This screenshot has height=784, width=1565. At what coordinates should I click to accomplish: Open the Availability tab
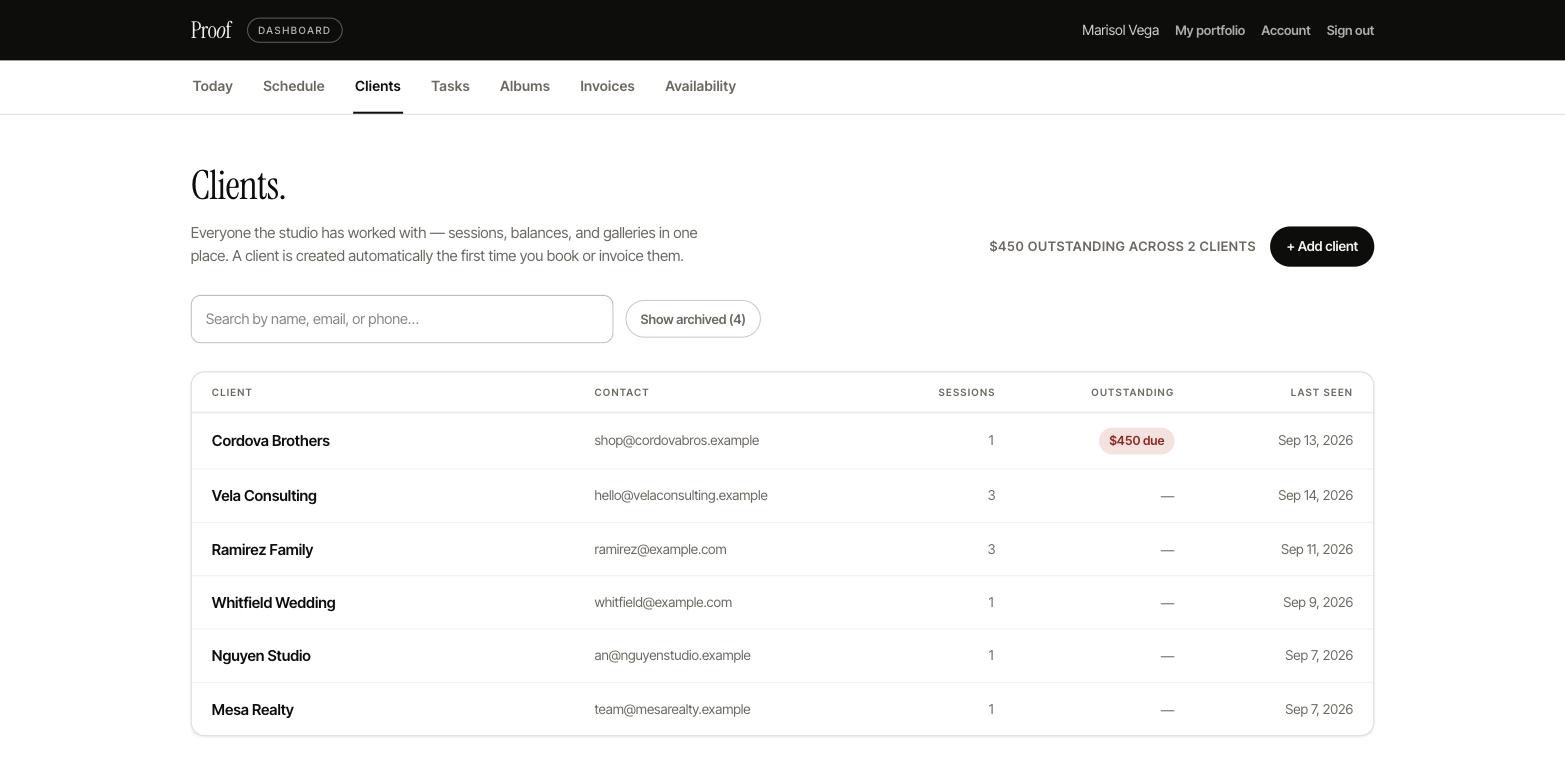point(700,86)
